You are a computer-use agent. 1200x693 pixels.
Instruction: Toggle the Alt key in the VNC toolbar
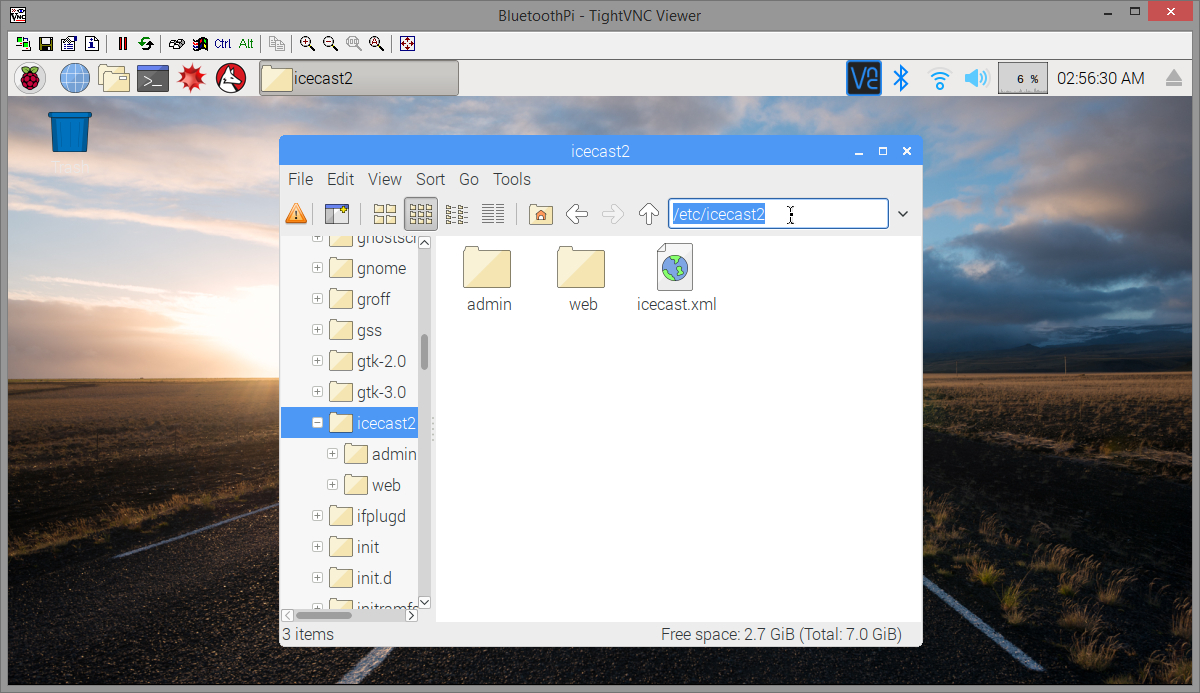click(x=246, y=44)
